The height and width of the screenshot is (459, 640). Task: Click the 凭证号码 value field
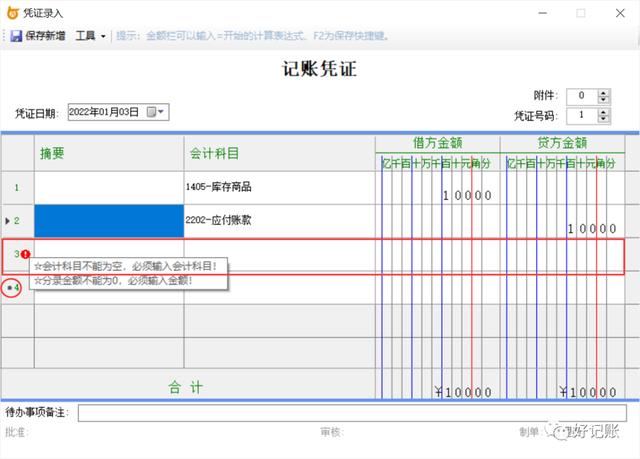(x=582, y=115)
